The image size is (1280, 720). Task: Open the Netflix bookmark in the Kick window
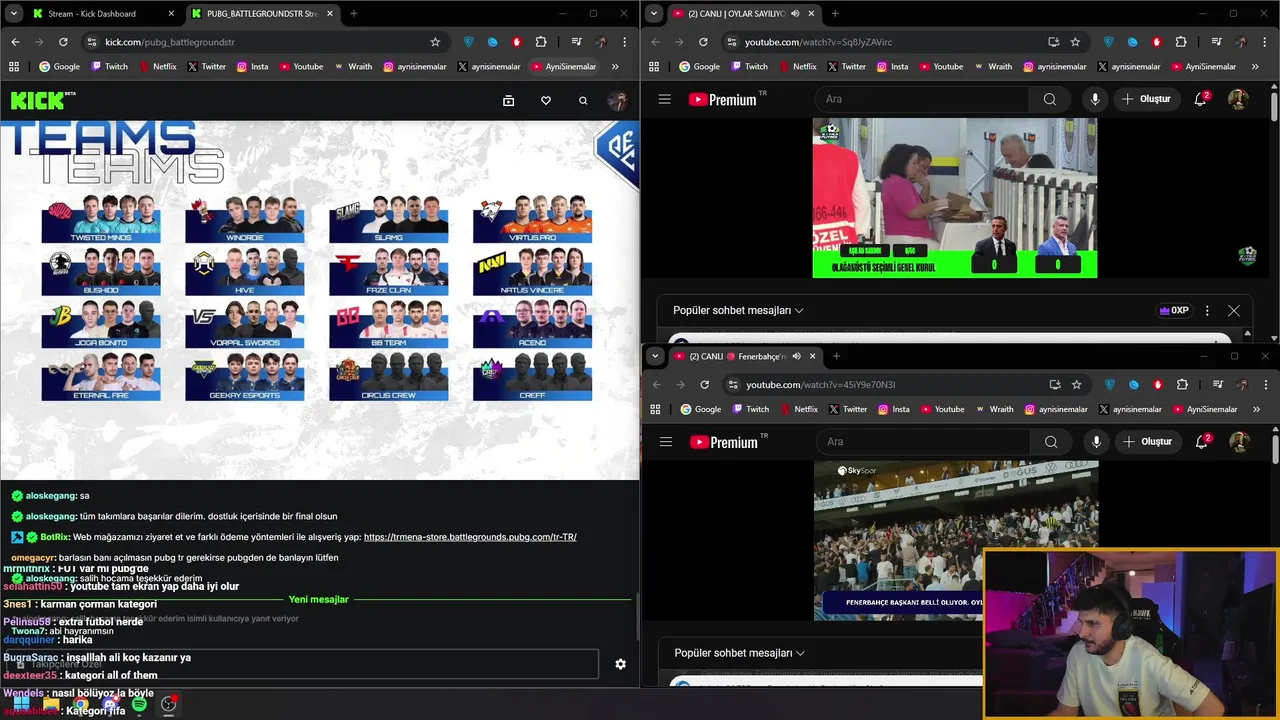158,67
